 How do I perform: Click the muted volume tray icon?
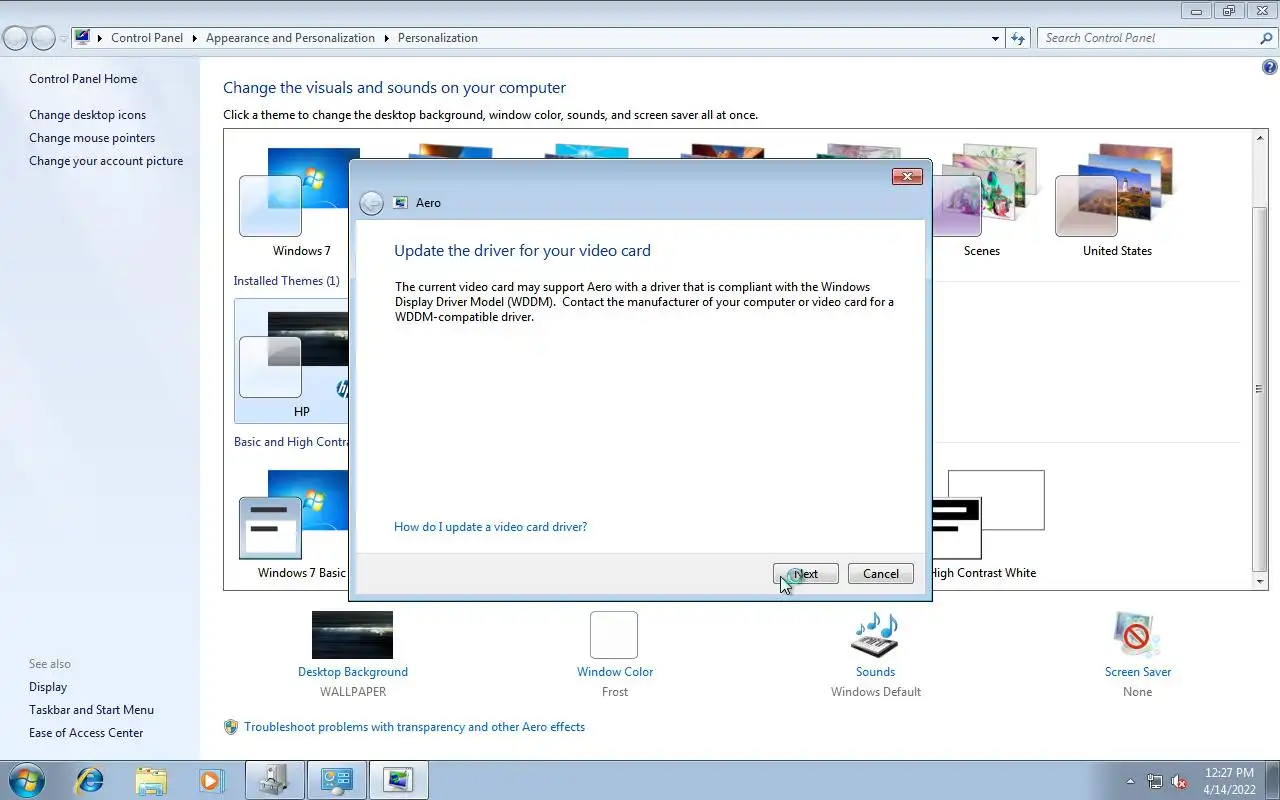click(1179, 781)
